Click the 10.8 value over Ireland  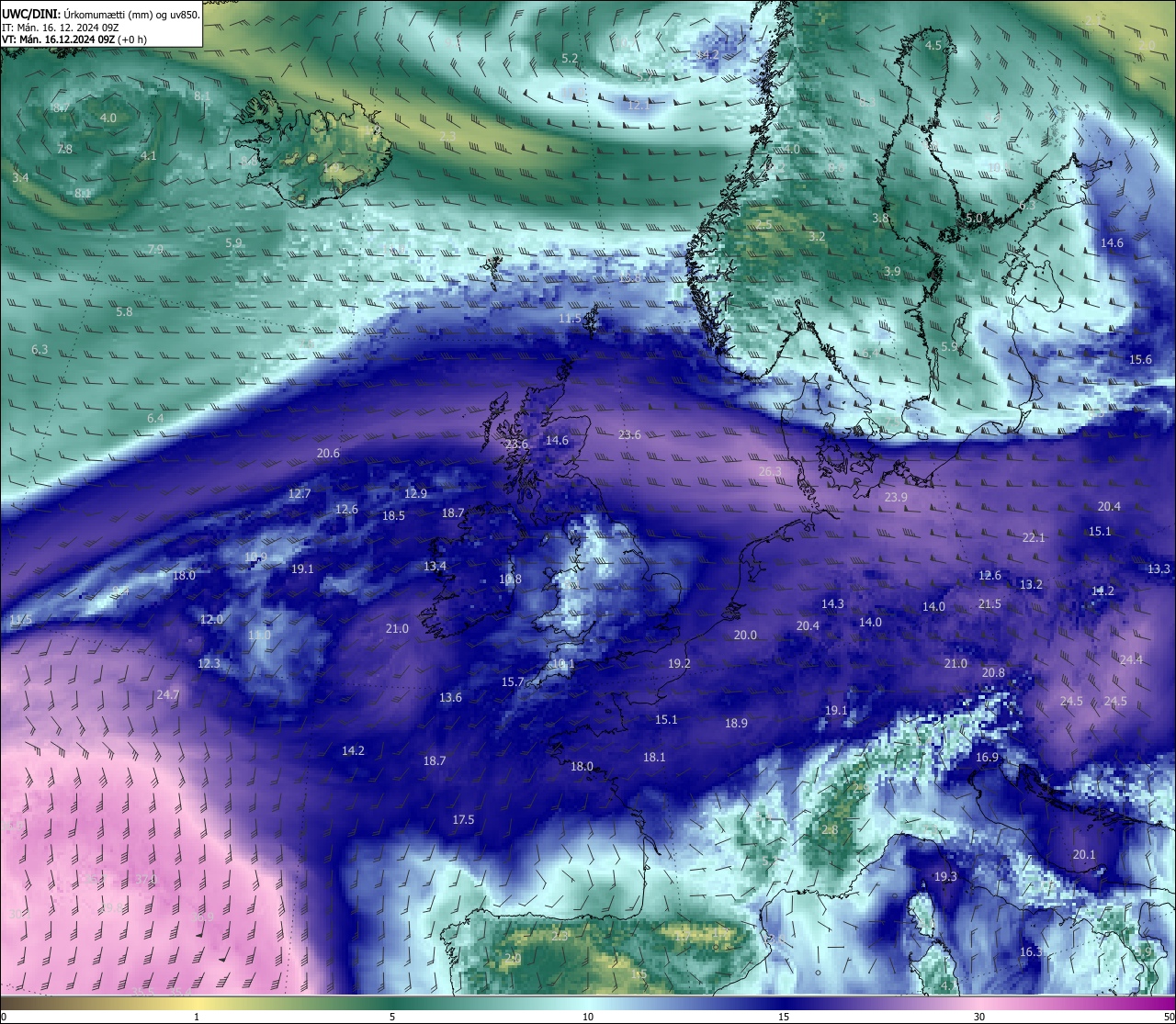tap(510, 580)
